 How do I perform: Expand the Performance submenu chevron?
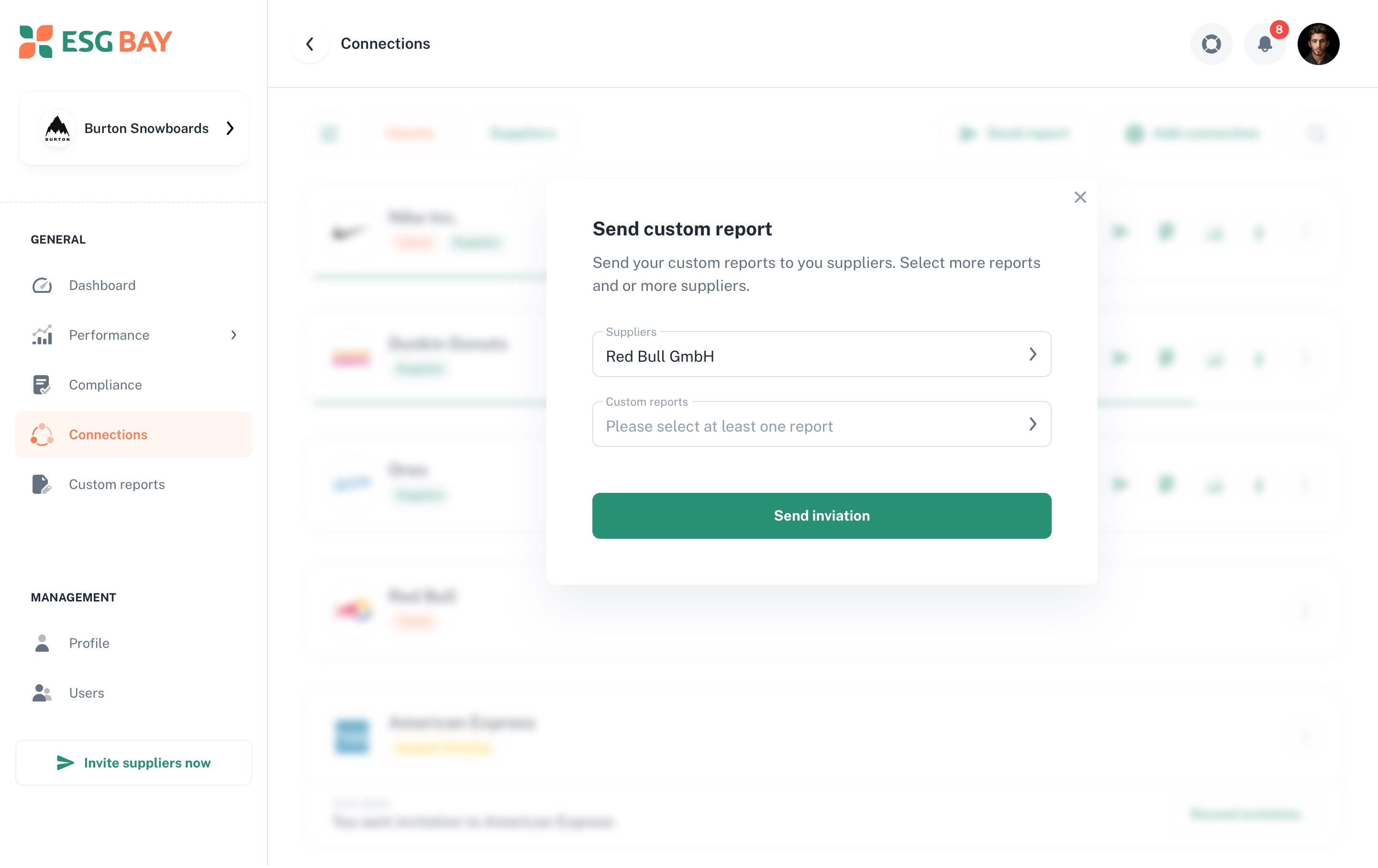coord(233,335)
